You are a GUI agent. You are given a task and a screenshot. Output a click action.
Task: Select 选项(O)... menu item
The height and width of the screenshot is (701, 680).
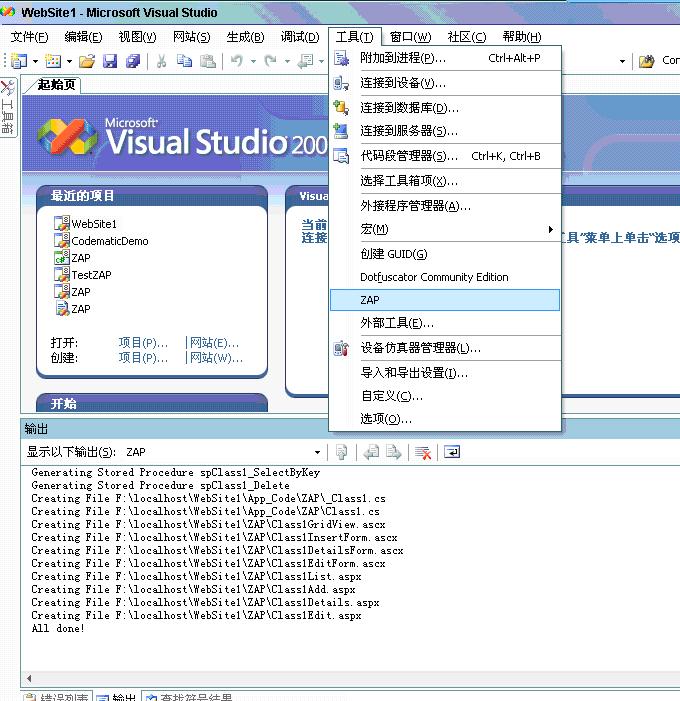(445, 419)
